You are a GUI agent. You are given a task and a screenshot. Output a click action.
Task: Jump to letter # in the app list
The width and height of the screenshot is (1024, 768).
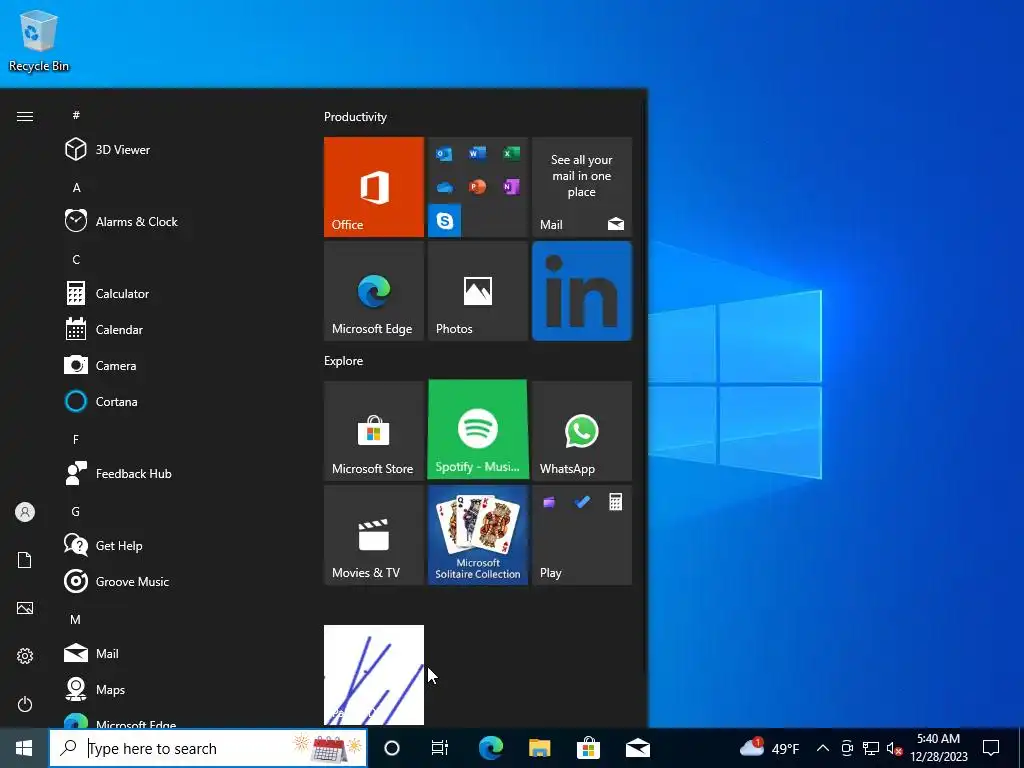point(76,115)
